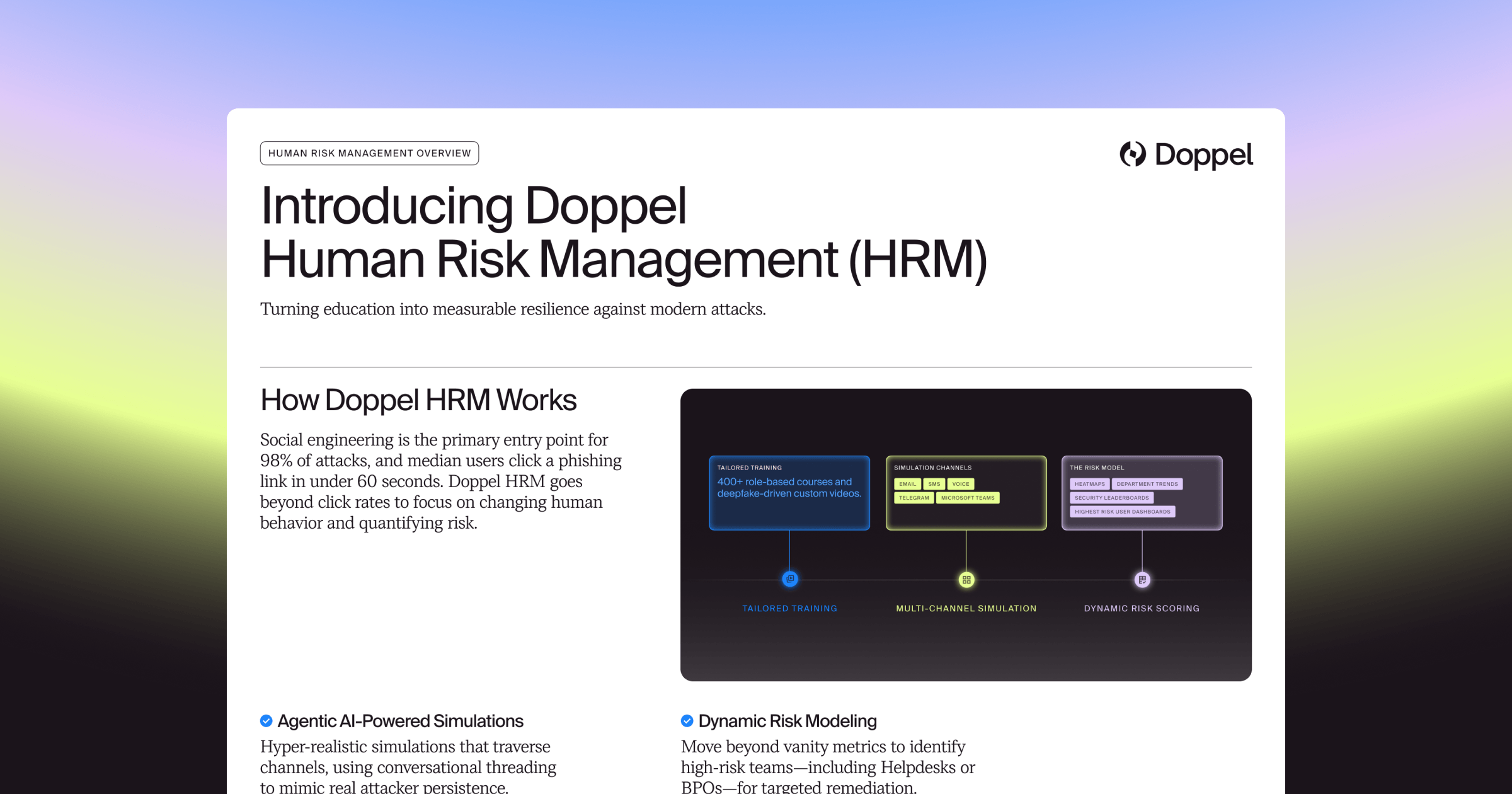
Task: Click the purple Dynamic Risk Scoring node icon
Action: tap(1142, 580)
